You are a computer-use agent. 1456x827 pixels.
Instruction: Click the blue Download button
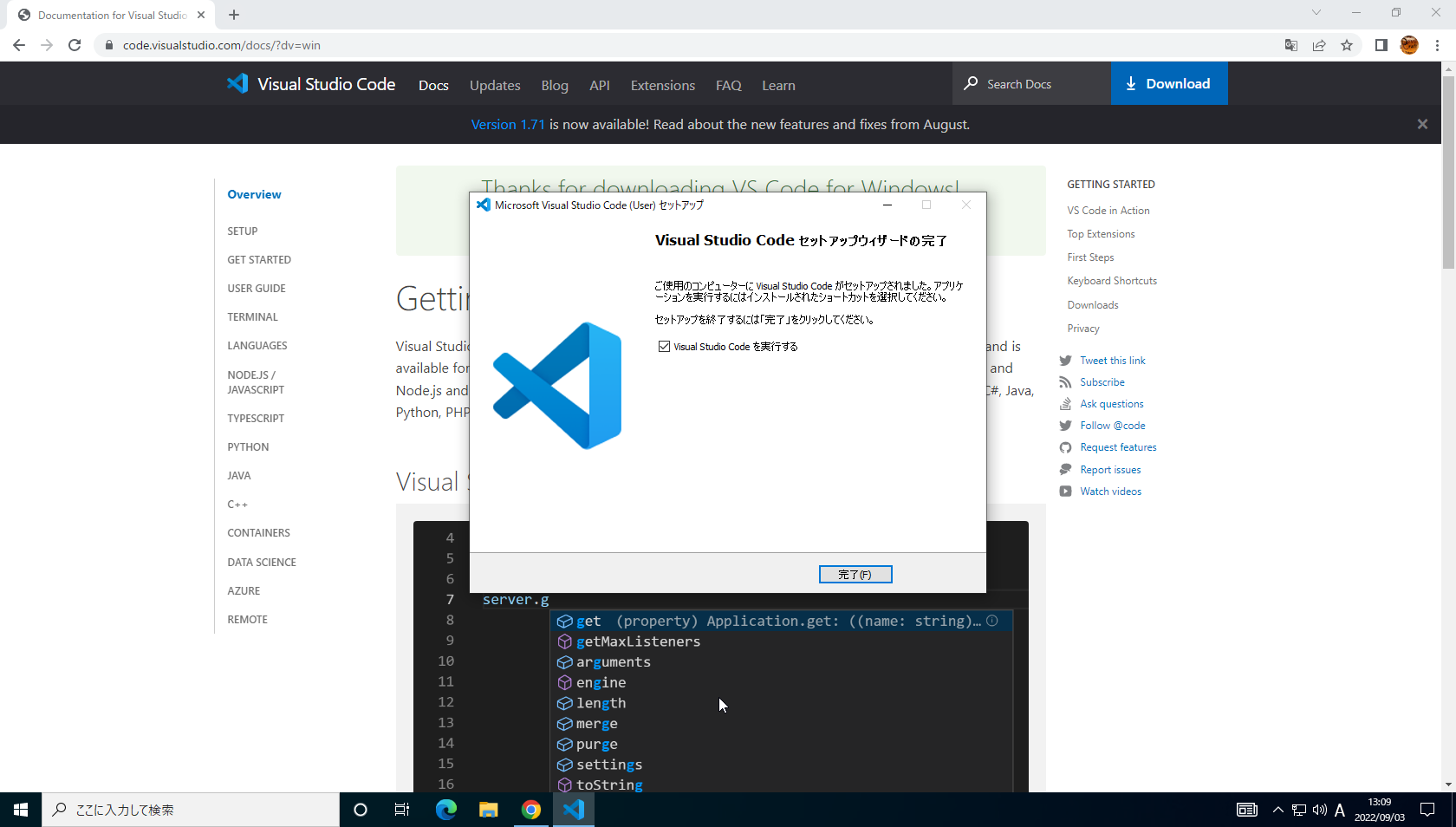(x=1169, y=83)
